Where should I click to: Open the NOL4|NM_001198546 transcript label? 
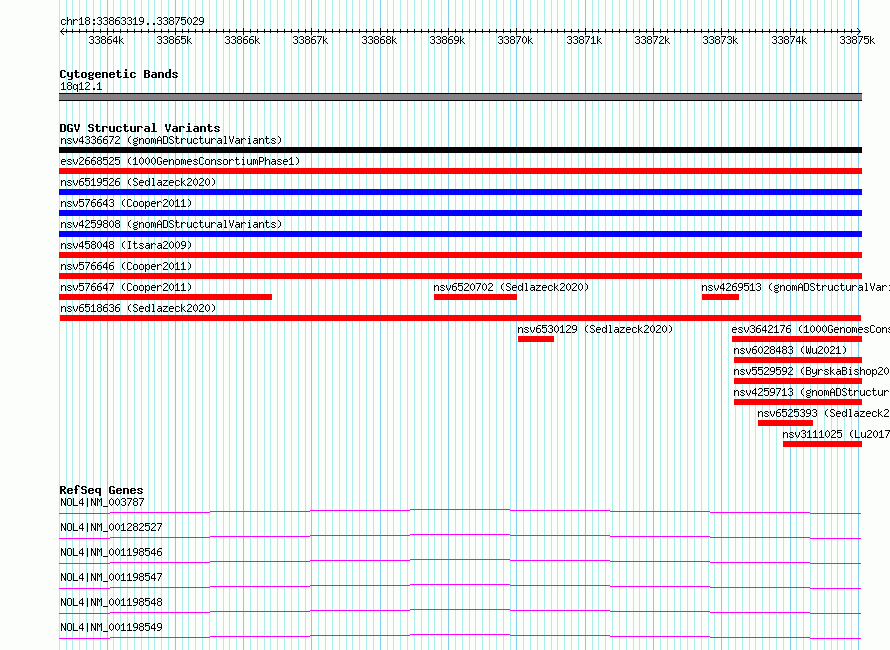[111, 552]
